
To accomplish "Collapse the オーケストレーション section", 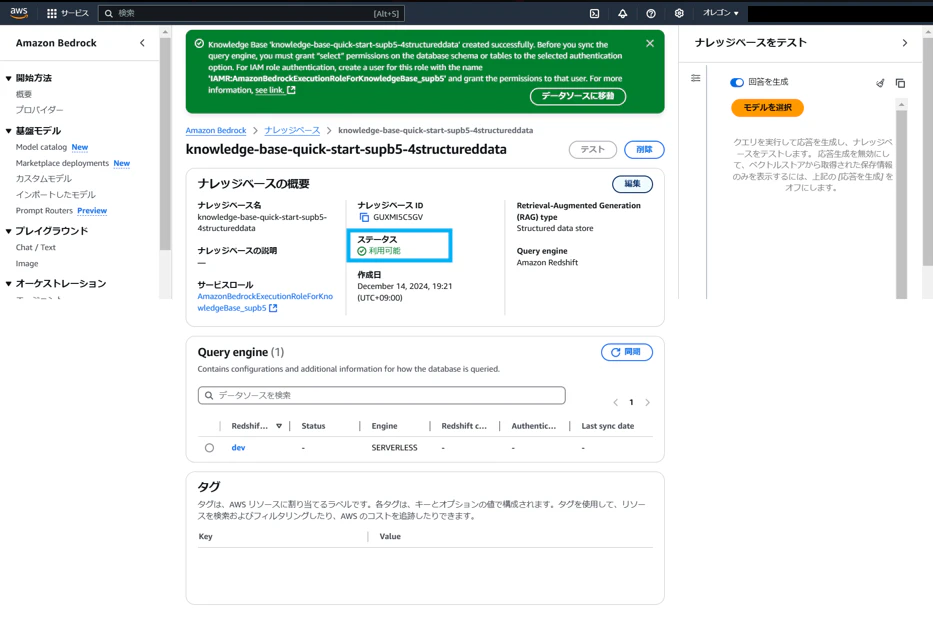I will 8,284.
